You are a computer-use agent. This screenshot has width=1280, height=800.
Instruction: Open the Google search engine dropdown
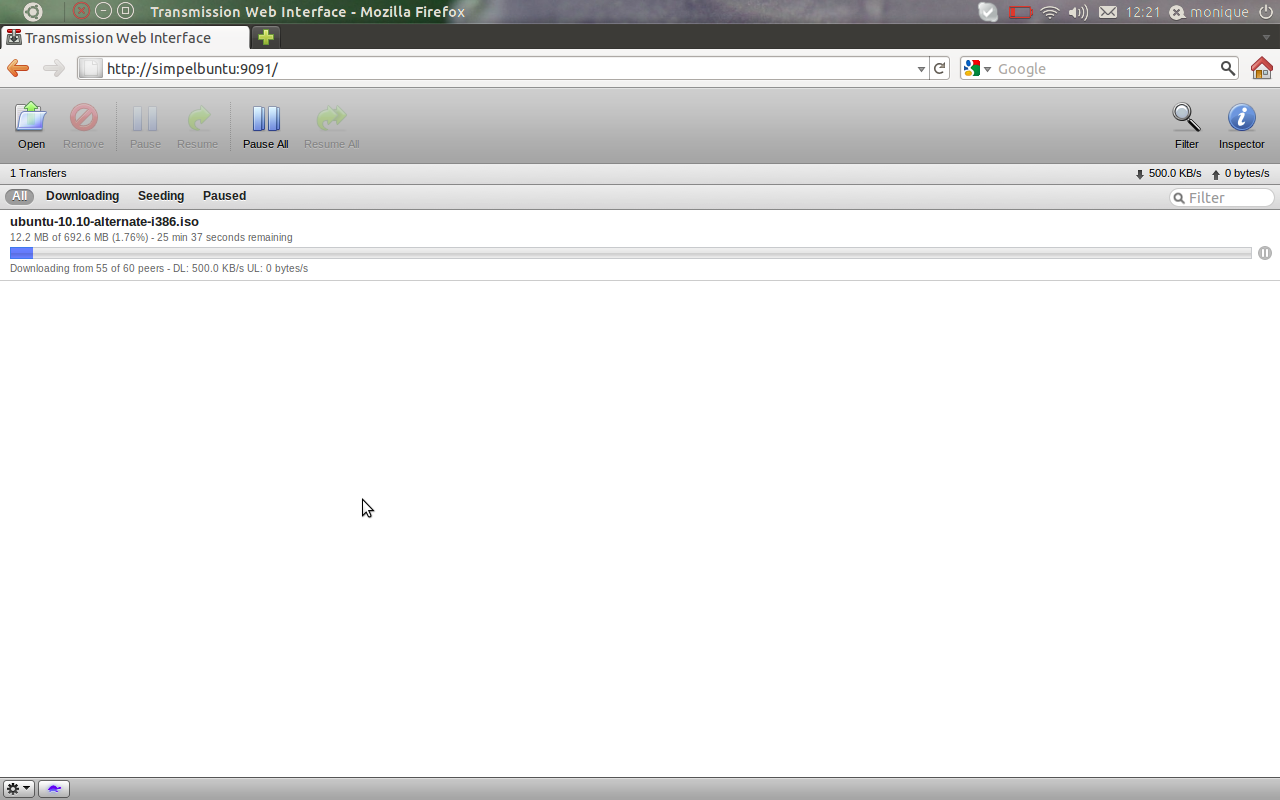[x=976, y=68]
